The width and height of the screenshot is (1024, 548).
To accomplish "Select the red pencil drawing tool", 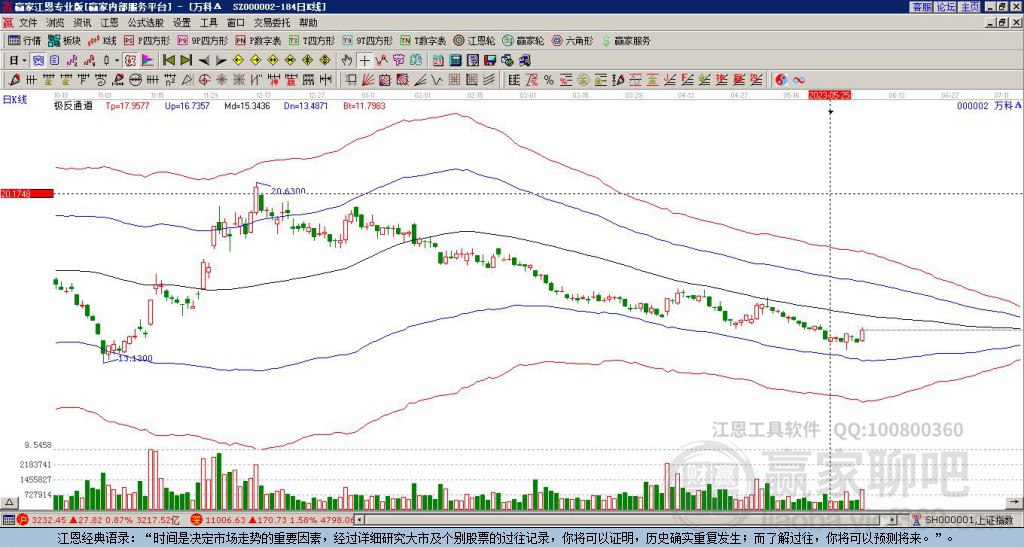I will (x=14, y=80).
